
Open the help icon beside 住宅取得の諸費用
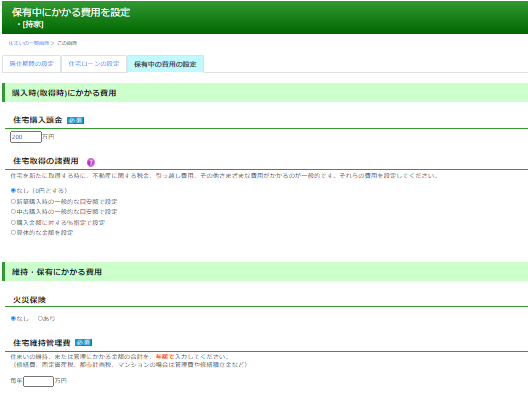[x=91, y=162]
